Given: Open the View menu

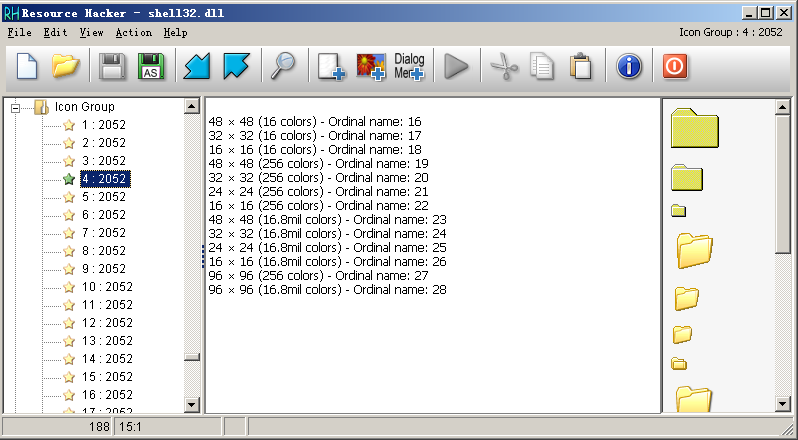Looking at the screenshot, I should pyautogui.click(x=91, y=33).
